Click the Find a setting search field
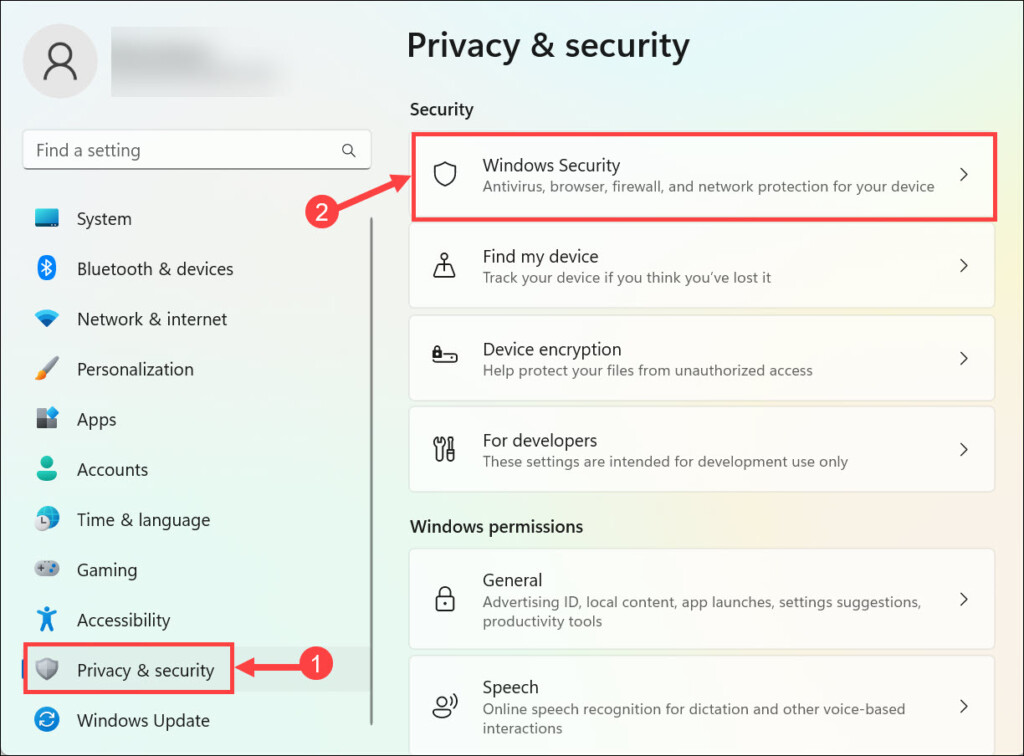The height and width of the screenshot is (756, 1024). pyautogui.click(x=180, y=151)
